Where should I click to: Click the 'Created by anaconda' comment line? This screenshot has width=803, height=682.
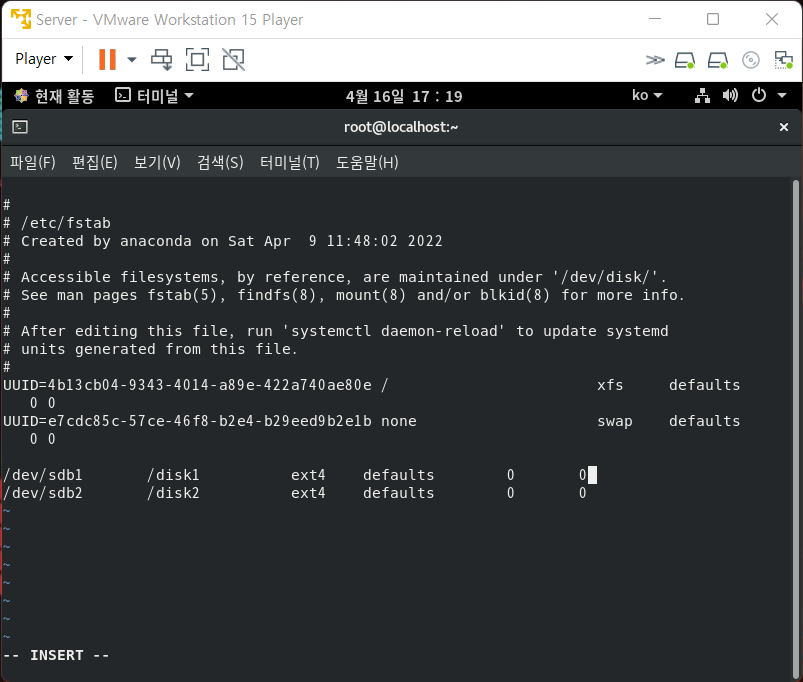tap(223, 241)
